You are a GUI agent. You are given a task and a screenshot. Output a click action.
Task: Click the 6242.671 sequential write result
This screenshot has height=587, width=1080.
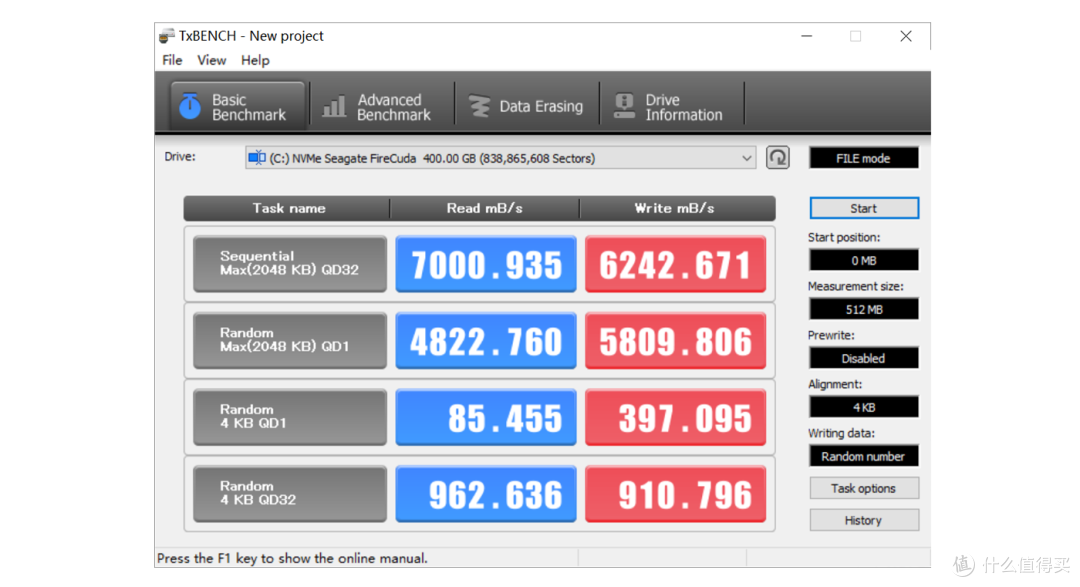point(676,264)
